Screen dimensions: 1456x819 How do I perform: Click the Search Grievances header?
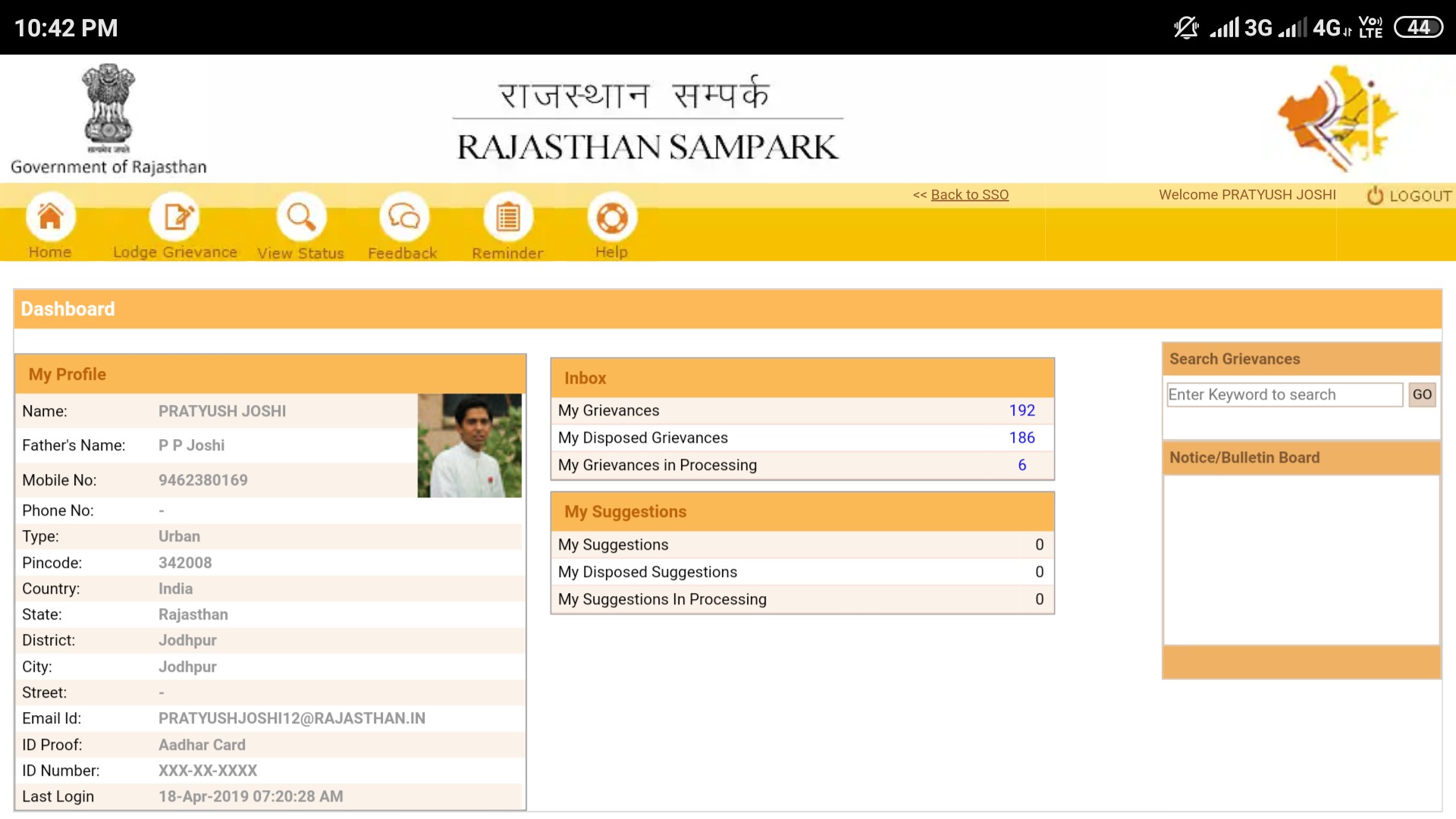(1301, 359)
